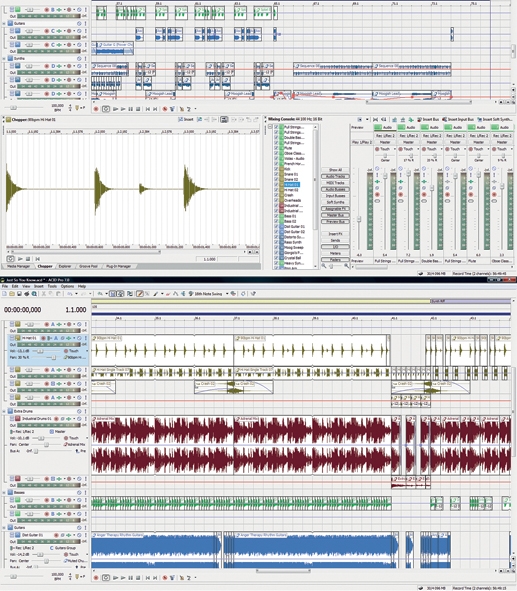Switch to the Groove Pool tab
Viewport: 517px width, 591px height.
[88, 266]
